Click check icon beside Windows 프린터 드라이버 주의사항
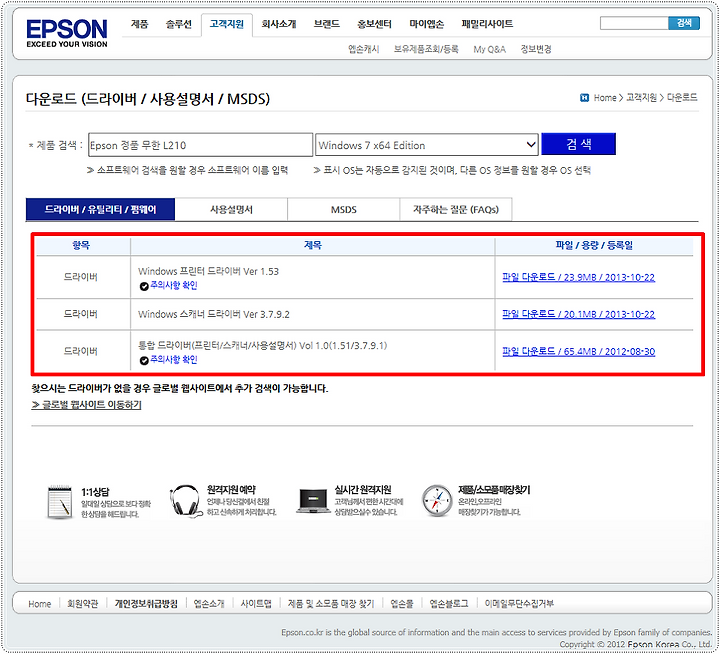Viewport: 720px width, 654px height. tap(144, 286)
